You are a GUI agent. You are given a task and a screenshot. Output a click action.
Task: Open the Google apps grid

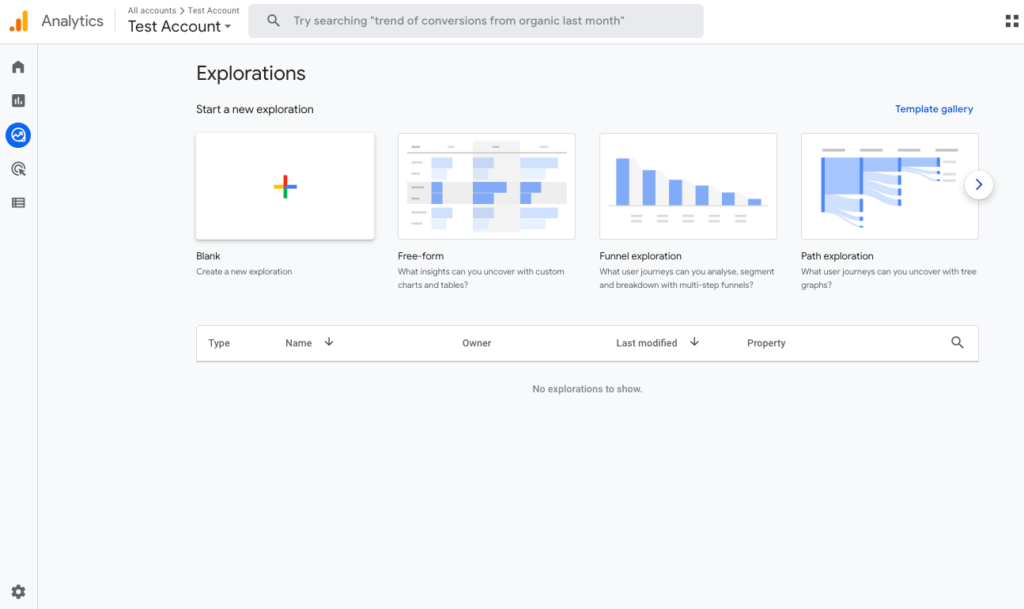pos(1012,21)
